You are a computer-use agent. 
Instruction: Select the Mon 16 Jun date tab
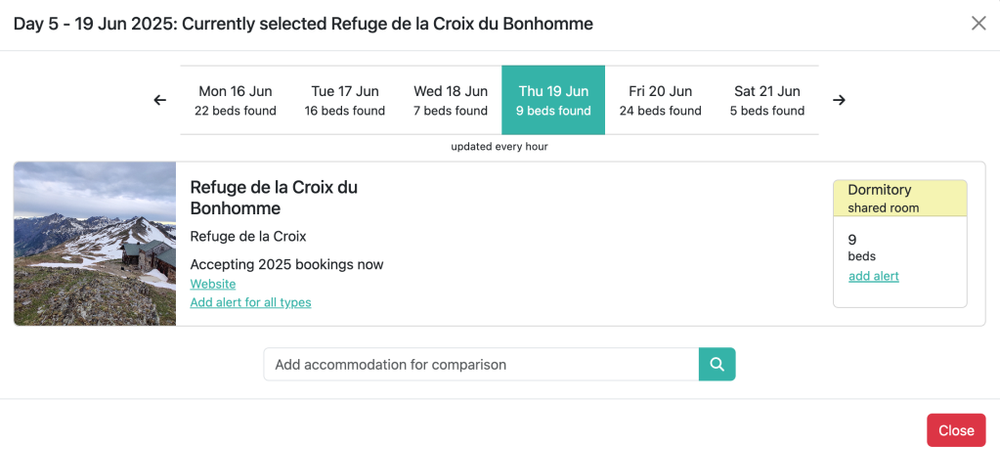[x=235, y=100]
